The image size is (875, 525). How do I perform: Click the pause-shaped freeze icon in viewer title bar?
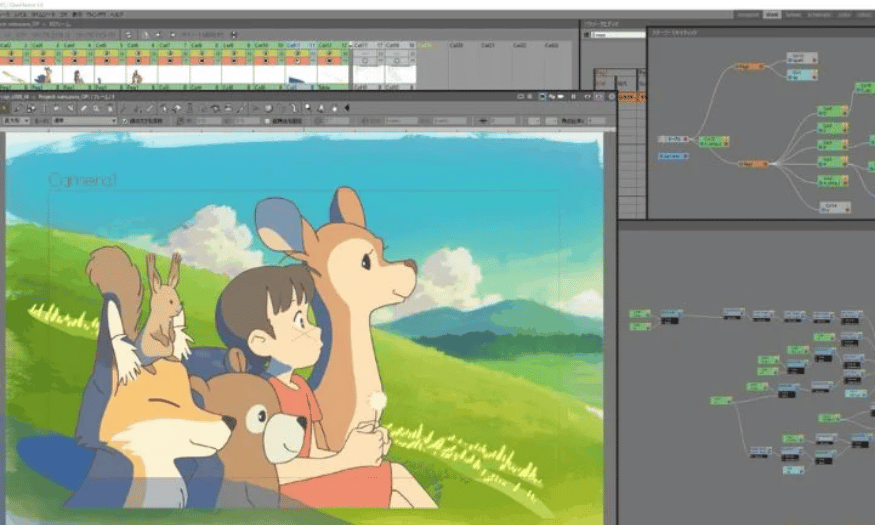tap(573, 97)
